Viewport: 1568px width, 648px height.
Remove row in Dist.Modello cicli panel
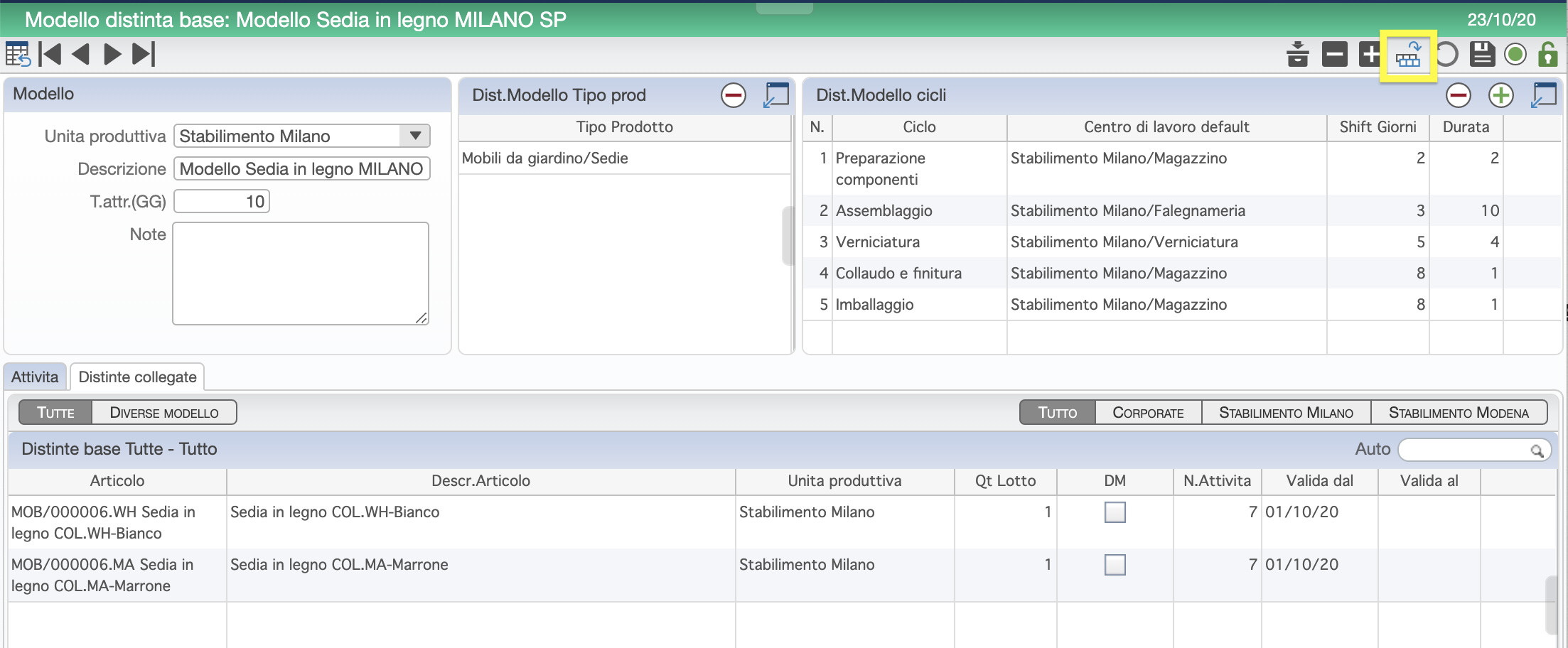coord(1459,95)
